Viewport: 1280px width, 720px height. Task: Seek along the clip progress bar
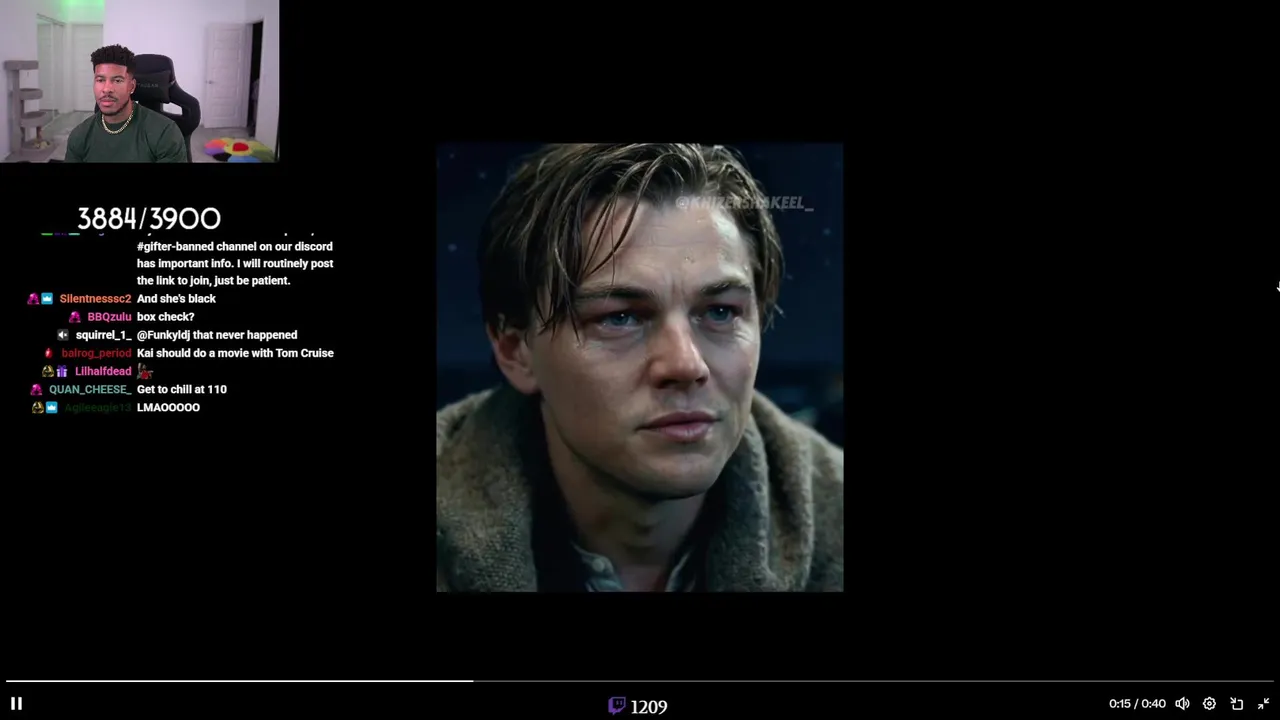click(640, 682)
